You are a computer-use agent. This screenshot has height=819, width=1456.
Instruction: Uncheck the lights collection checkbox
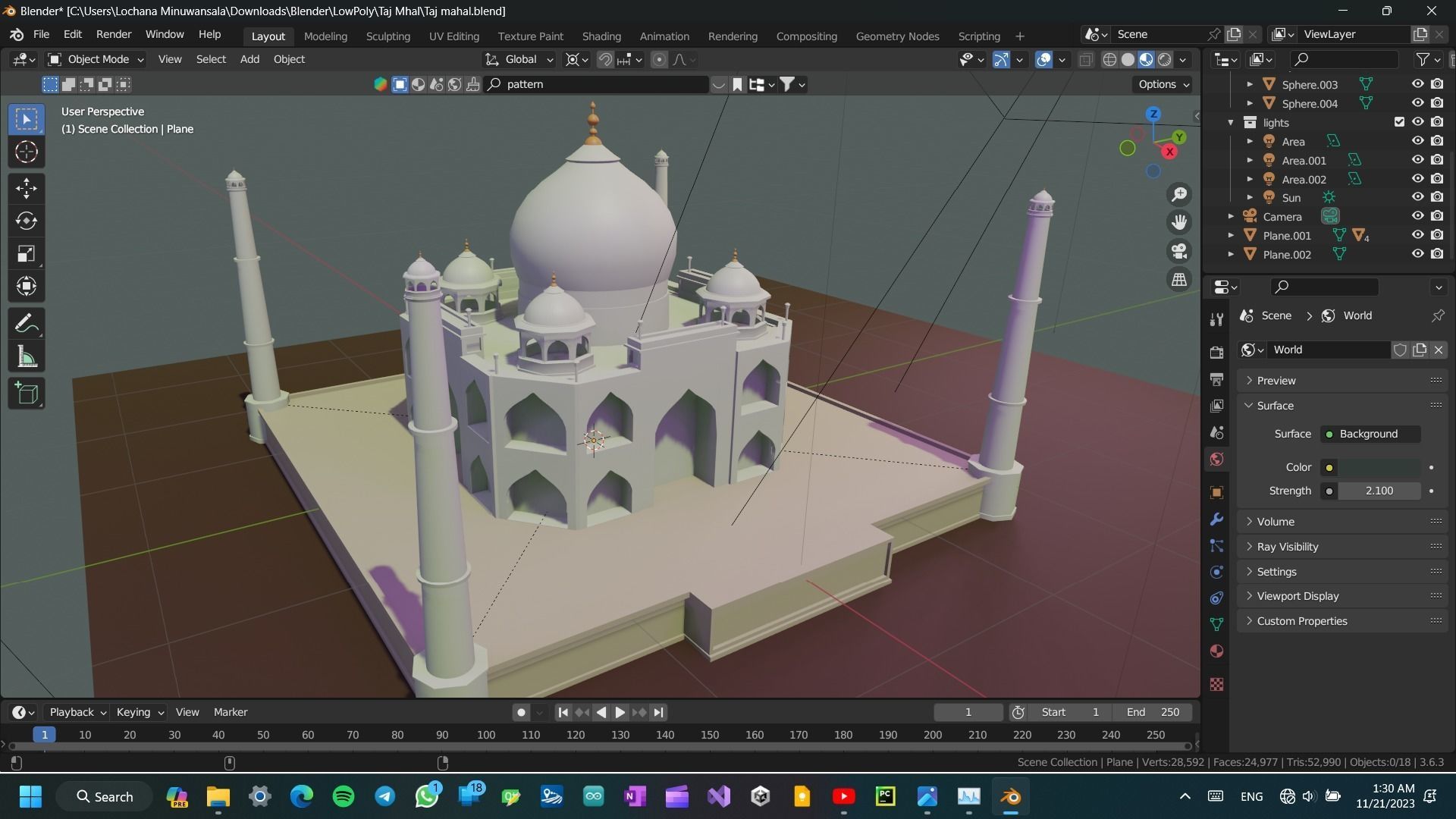pos(1399,122)
